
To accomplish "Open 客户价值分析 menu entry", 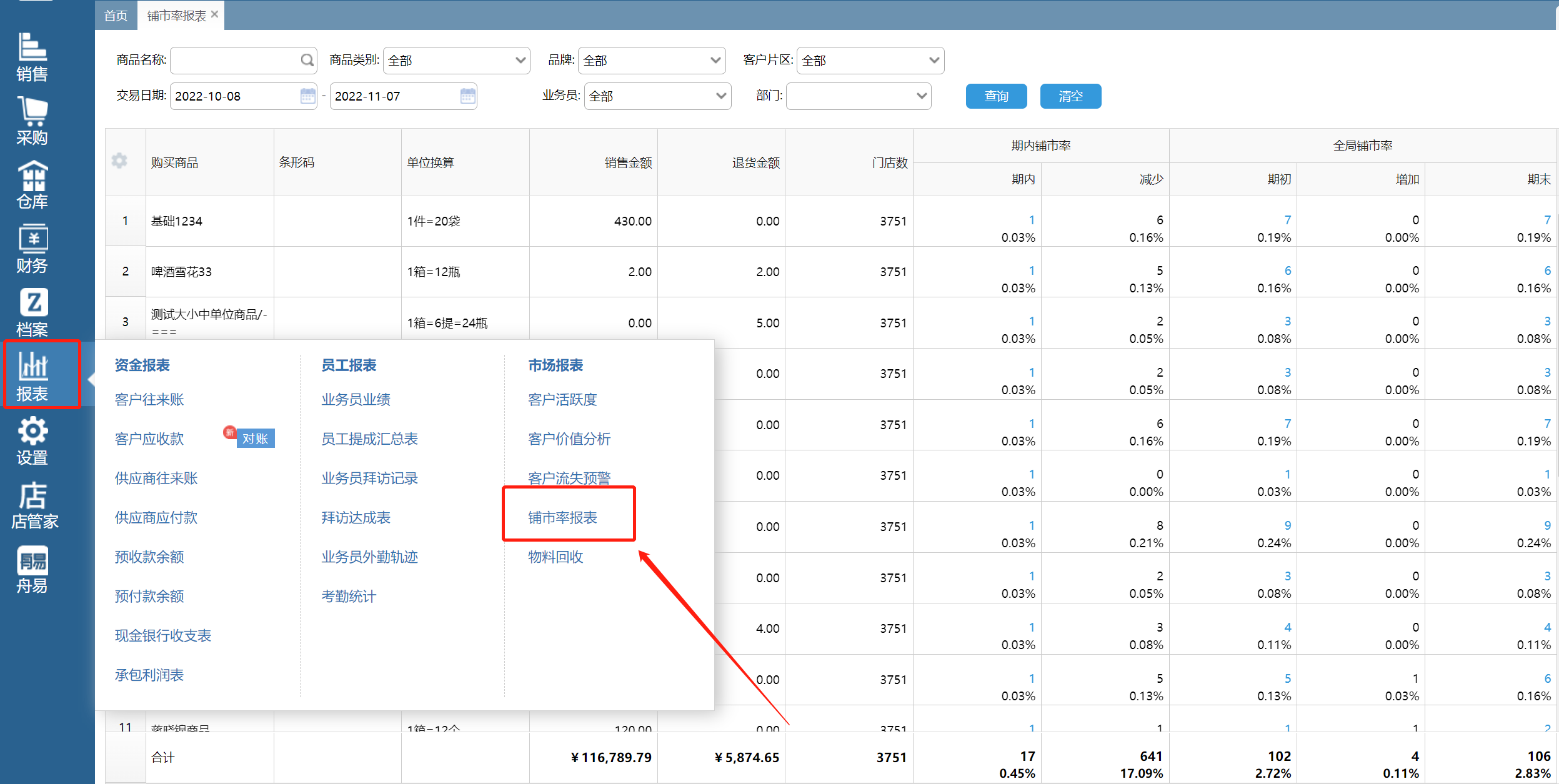I will click(569, 439).
